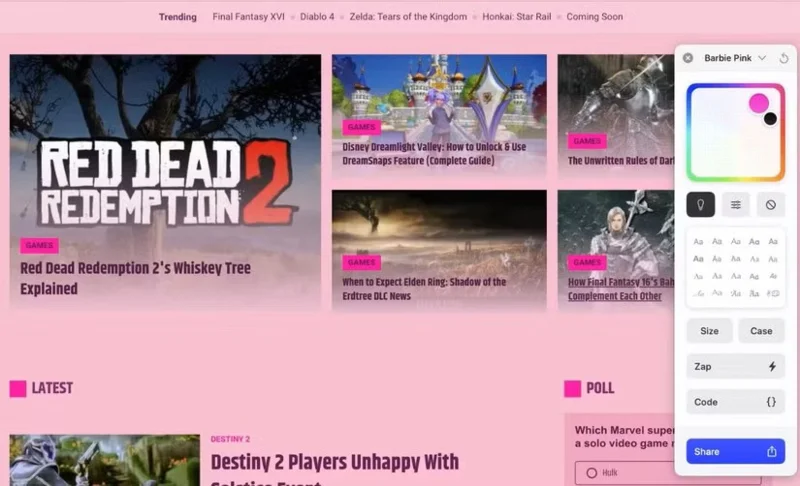800x486 pixels.
Task: Open Diablo 4 trending link
Action: click(x=317, y=17)
